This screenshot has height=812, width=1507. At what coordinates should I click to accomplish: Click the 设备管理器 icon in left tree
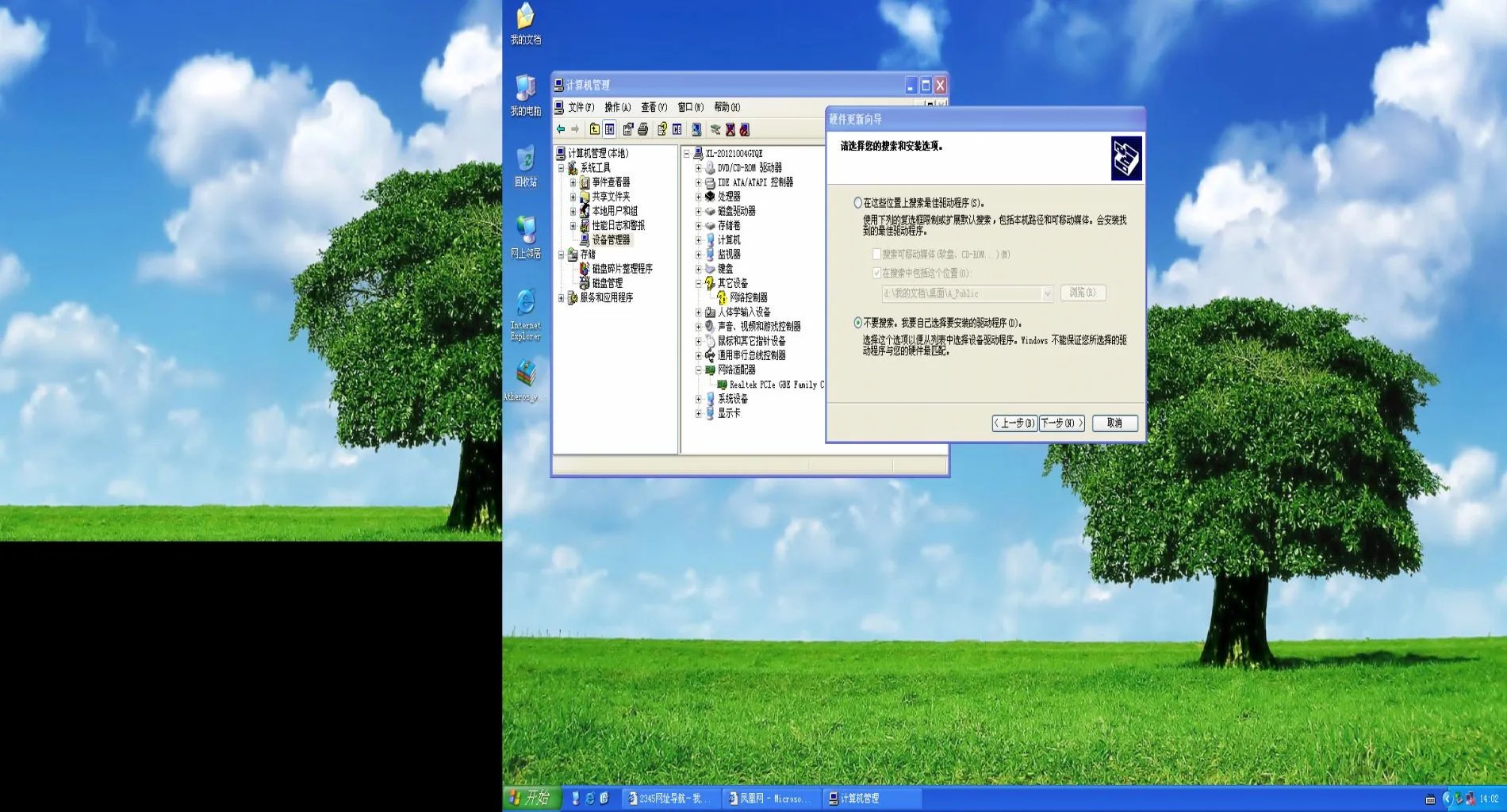click(x=585, y=239)
